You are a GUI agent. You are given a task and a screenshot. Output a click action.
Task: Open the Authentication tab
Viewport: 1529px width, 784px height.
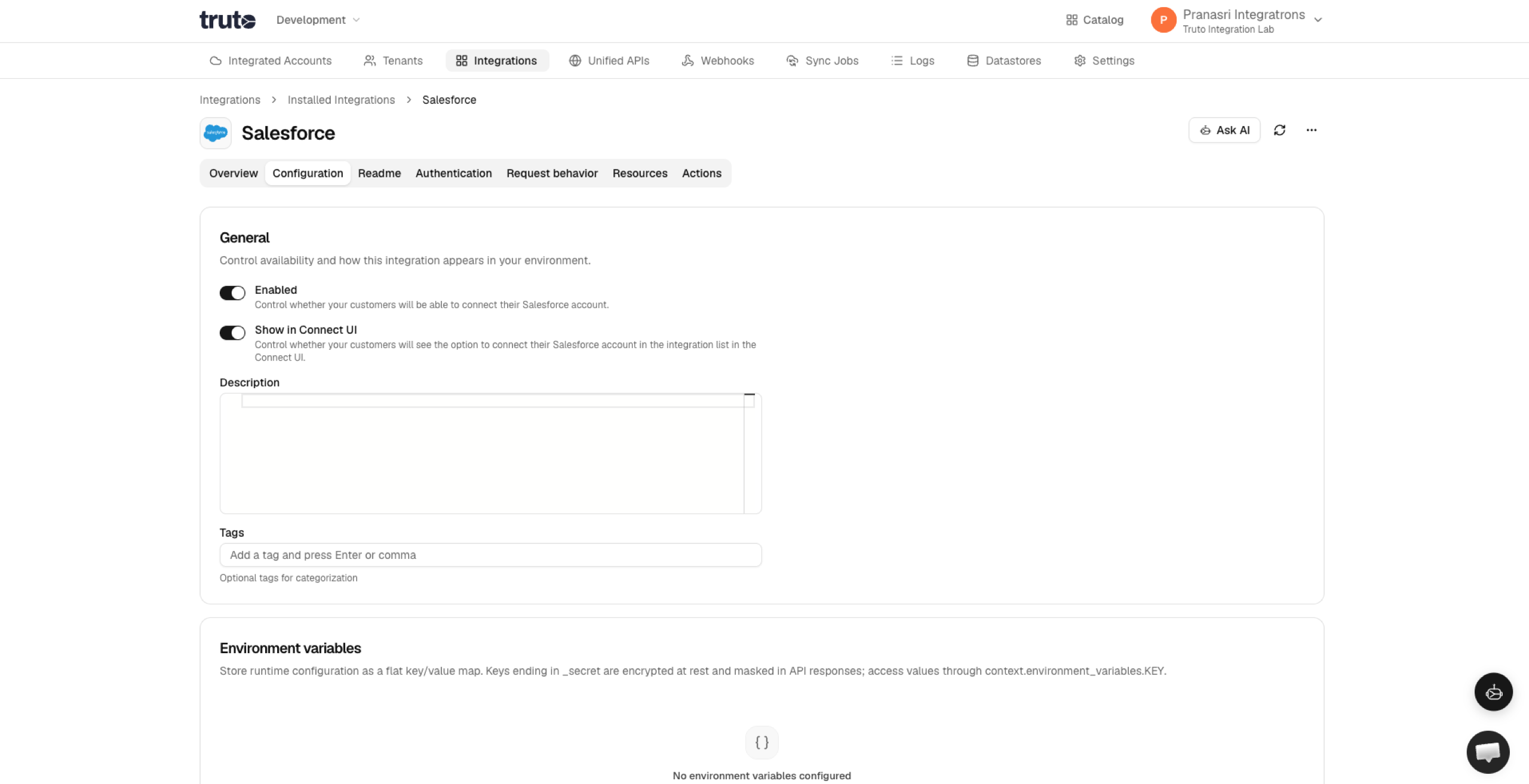[x=453, y=173]
